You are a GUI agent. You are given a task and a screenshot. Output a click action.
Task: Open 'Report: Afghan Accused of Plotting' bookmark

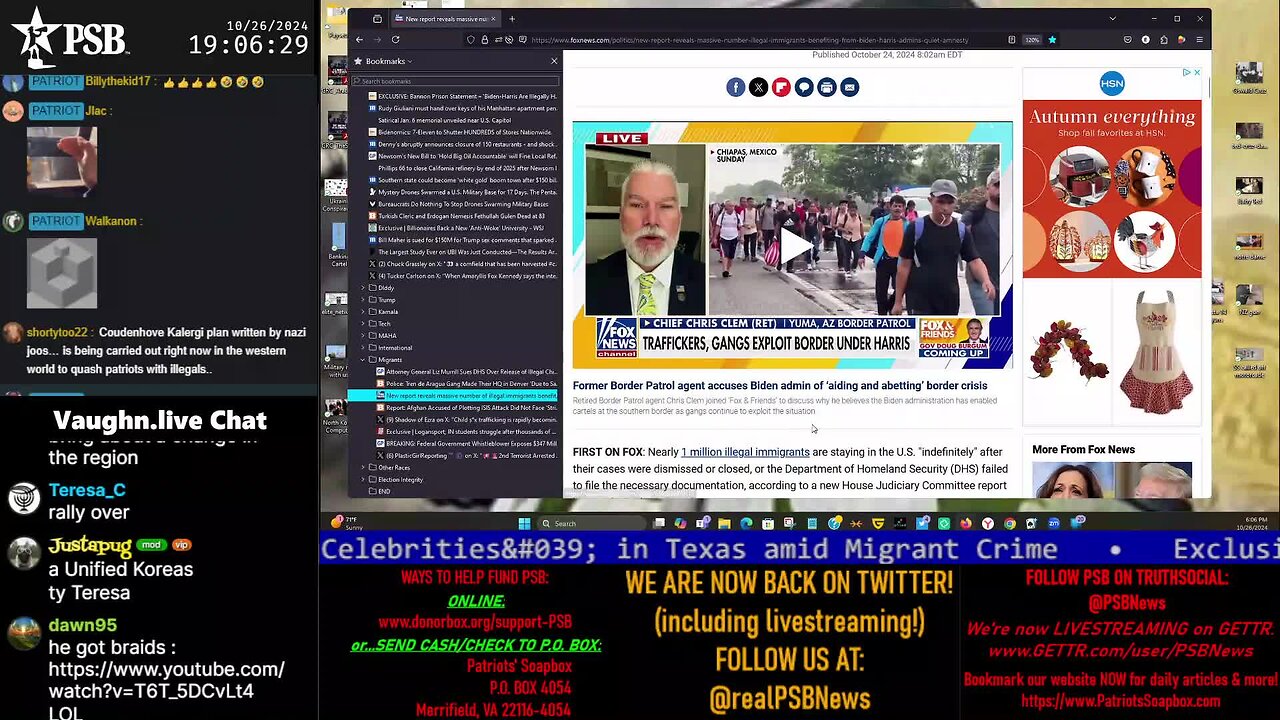point(466,408)
